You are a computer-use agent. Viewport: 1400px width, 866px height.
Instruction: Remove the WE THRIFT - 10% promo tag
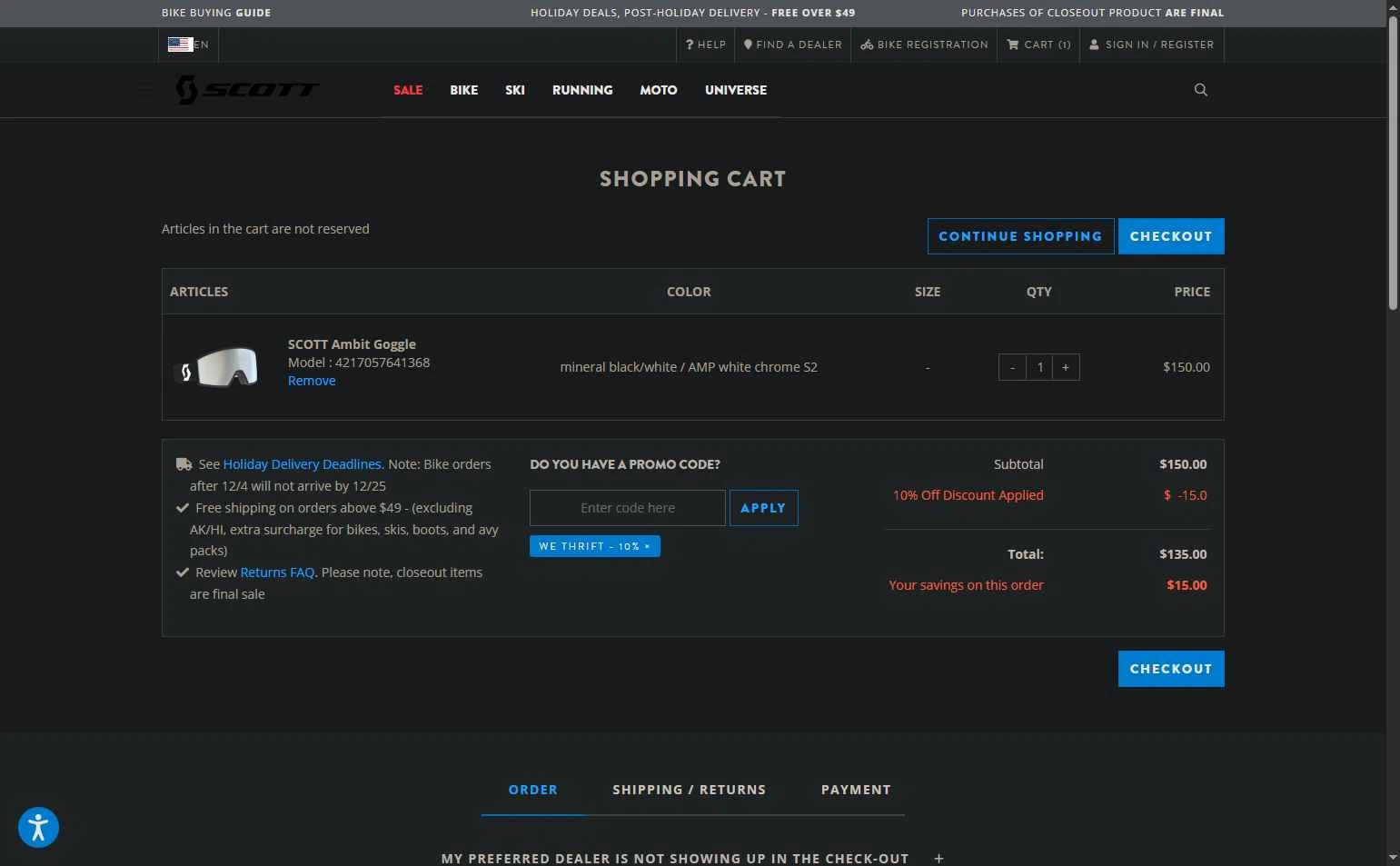coord(647,547)
